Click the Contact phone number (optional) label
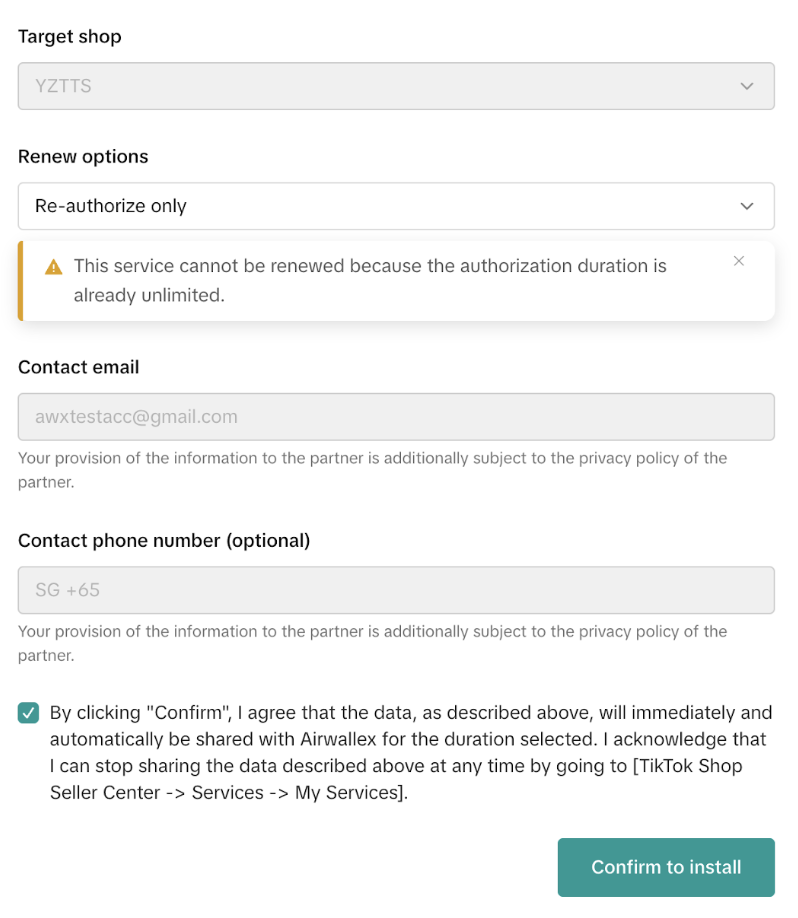Viewport: 798px width, 918px height. point(164,540)
